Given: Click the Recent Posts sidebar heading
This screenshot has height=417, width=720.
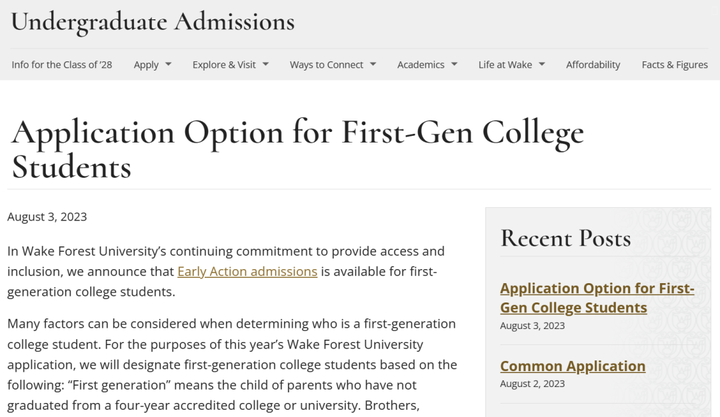Looking at the screenshot, I should pyautogui.click(x=565, y=238).
